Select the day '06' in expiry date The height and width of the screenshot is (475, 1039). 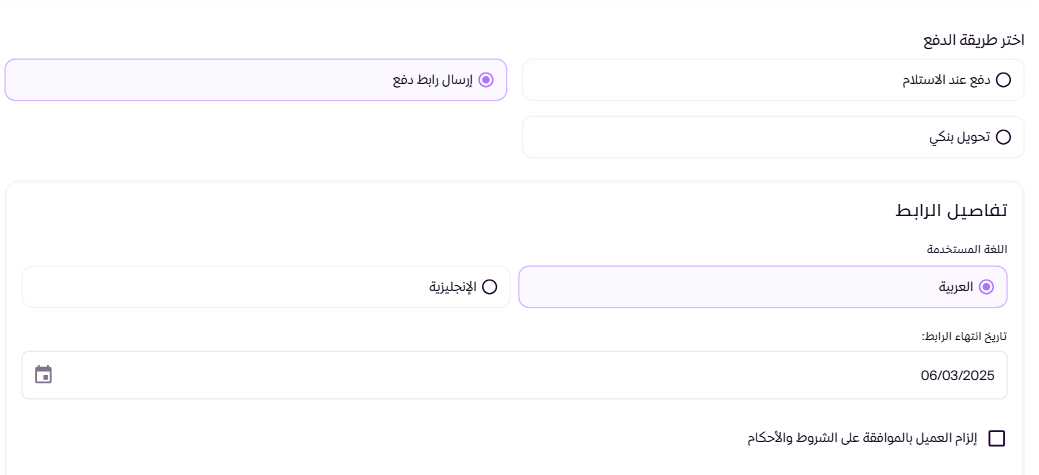tap(928, 376)
